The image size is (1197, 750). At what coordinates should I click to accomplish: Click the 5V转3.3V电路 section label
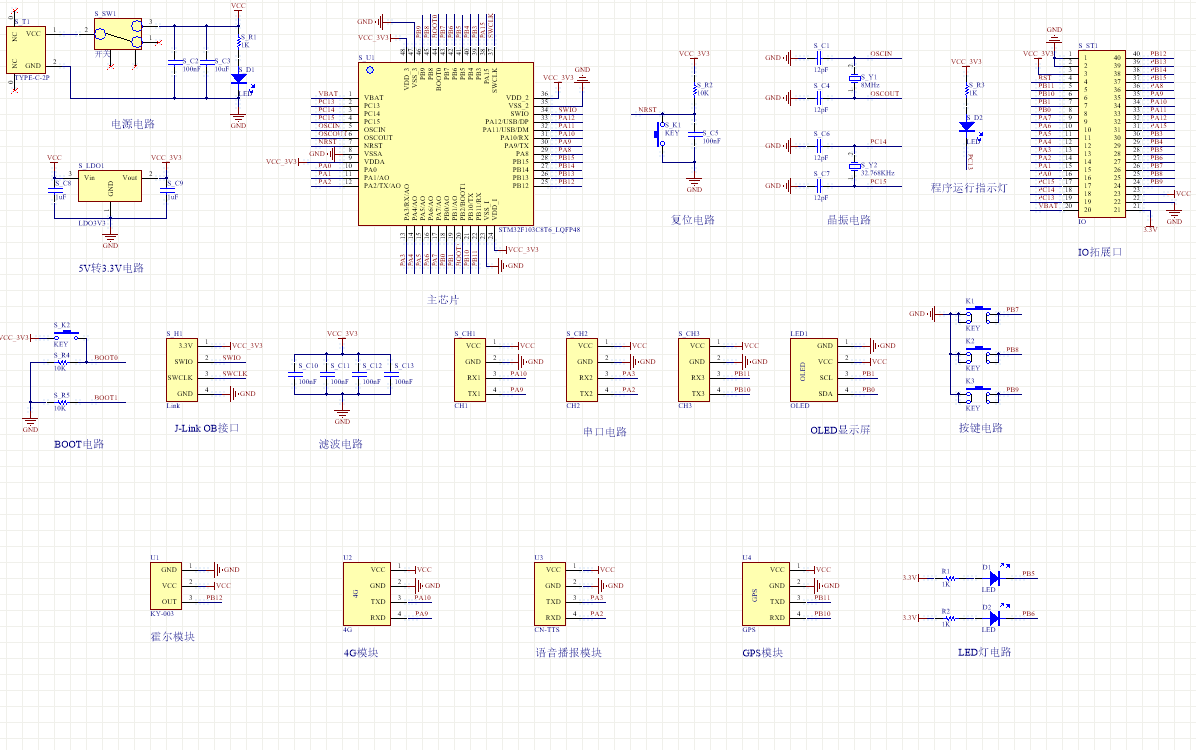pos(111,268)
